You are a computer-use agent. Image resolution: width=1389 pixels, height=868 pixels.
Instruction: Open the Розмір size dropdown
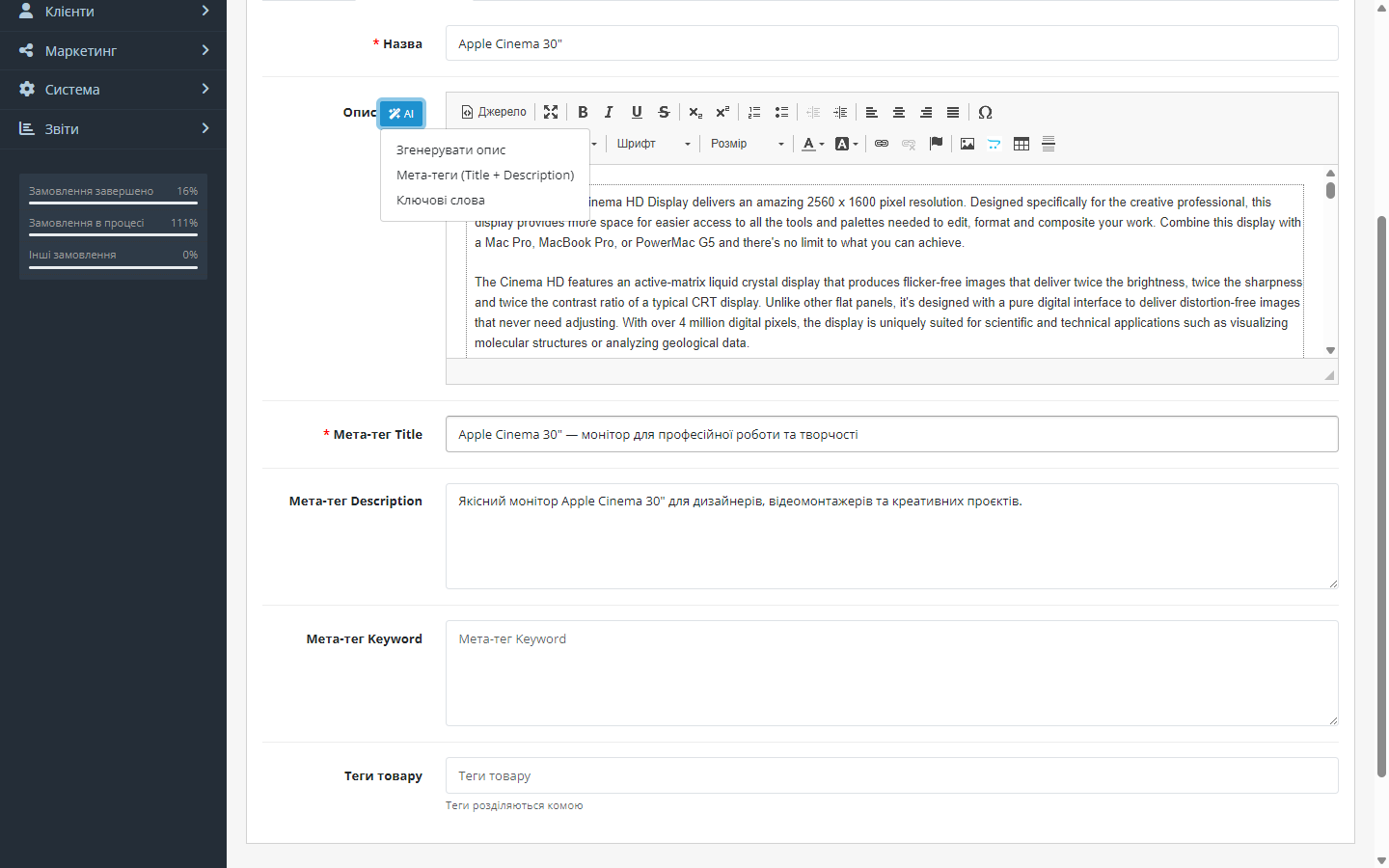(x=748, y=144)
